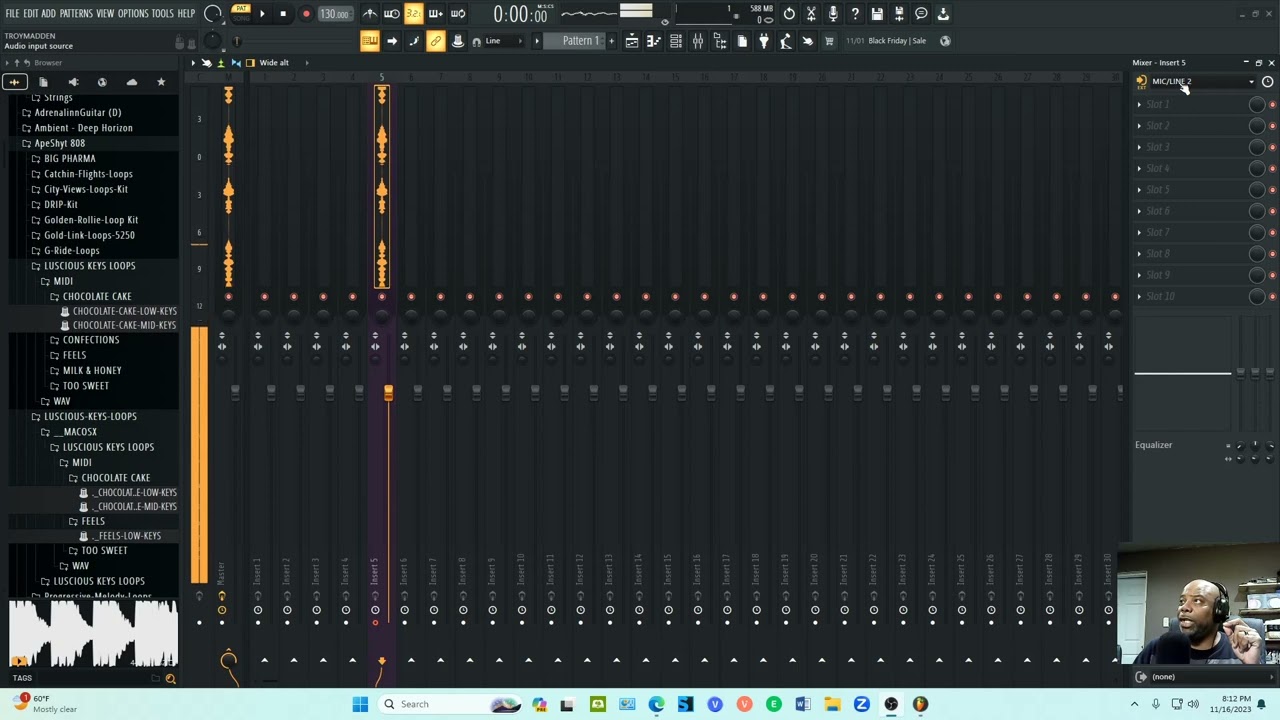Toggle Slot 9 enable switch
The image size is (1280, 720).
point(1272,275)
